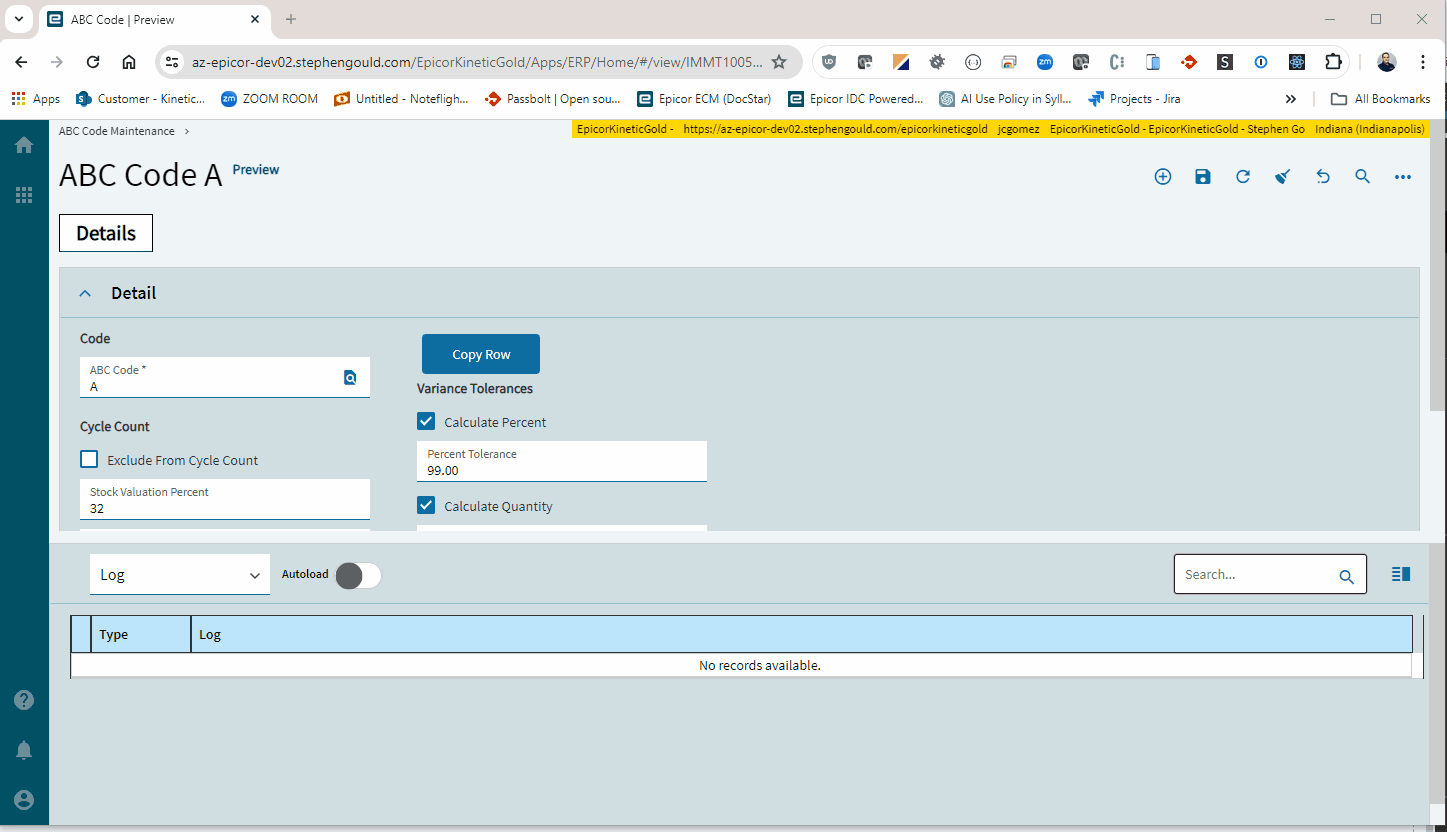Switch to the Details tab
Viewport: 1447px width, 832px height.
(x=105, y=232)
